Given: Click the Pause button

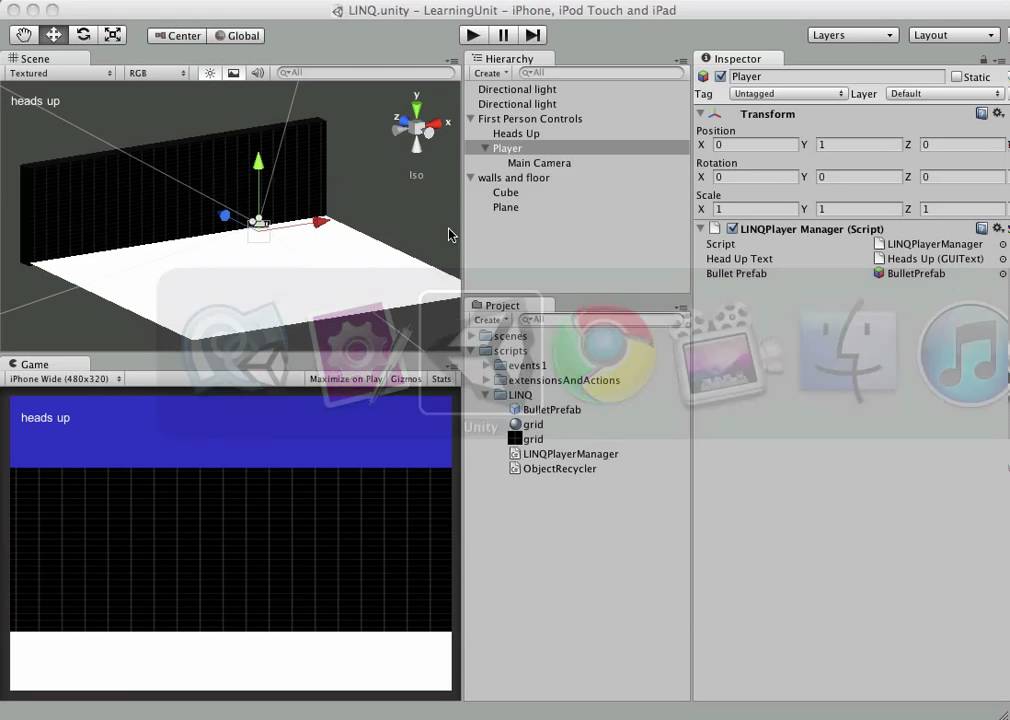Looking at the screenshot, I should pos(503,35).
